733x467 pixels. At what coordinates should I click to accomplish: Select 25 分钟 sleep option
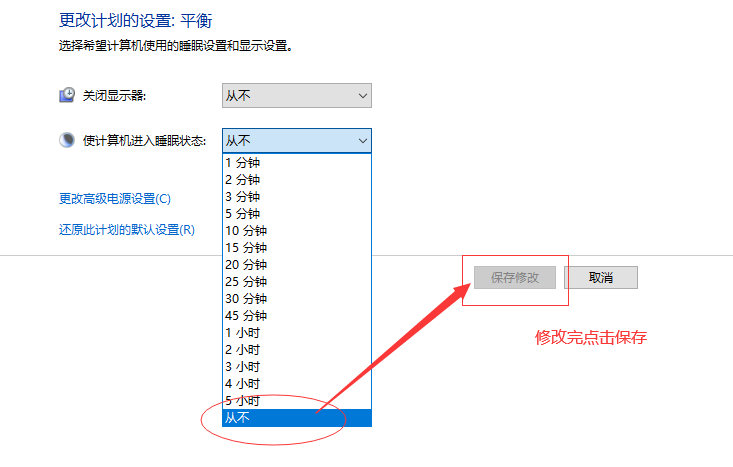[x=297, y=282]
